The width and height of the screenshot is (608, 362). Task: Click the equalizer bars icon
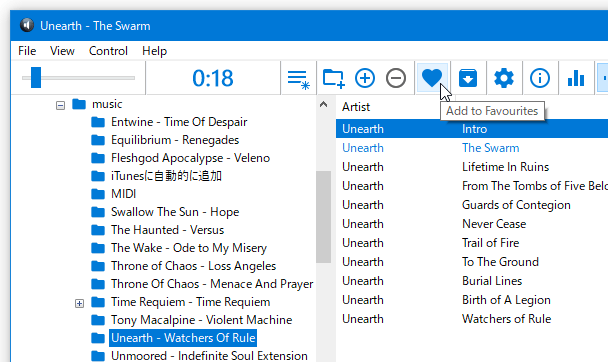[576, 78]
